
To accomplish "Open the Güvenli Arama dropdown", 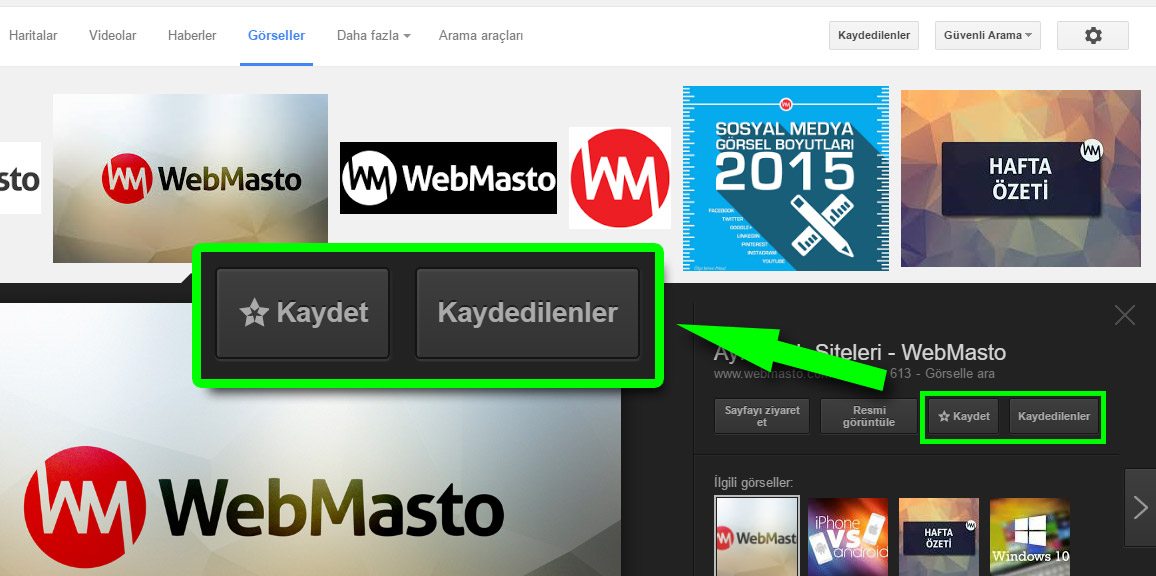I will coord(988,35).
